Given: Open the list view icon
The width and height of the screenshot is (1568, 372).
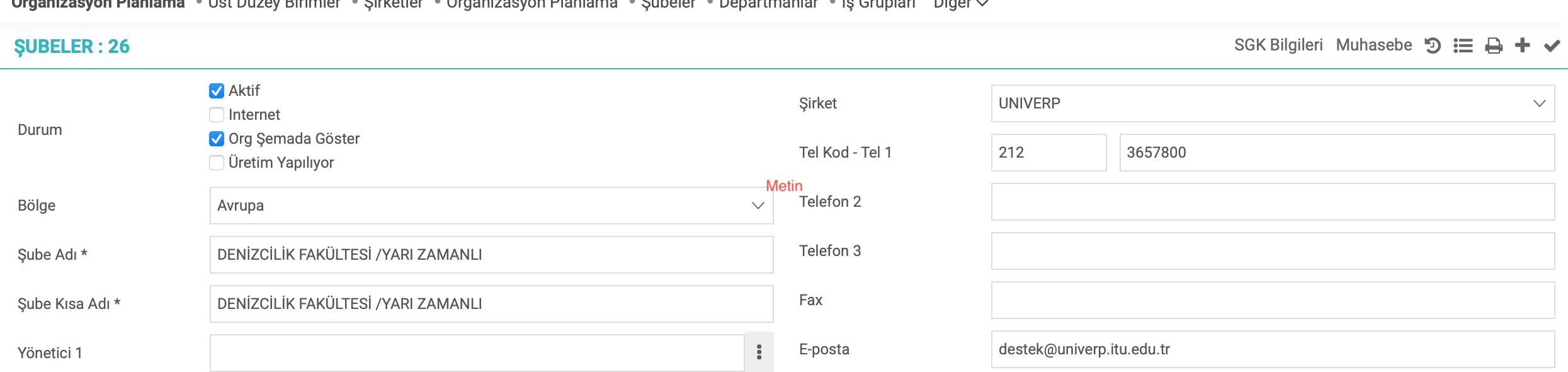Looking at the screenshot, I should click(1463, 45).
